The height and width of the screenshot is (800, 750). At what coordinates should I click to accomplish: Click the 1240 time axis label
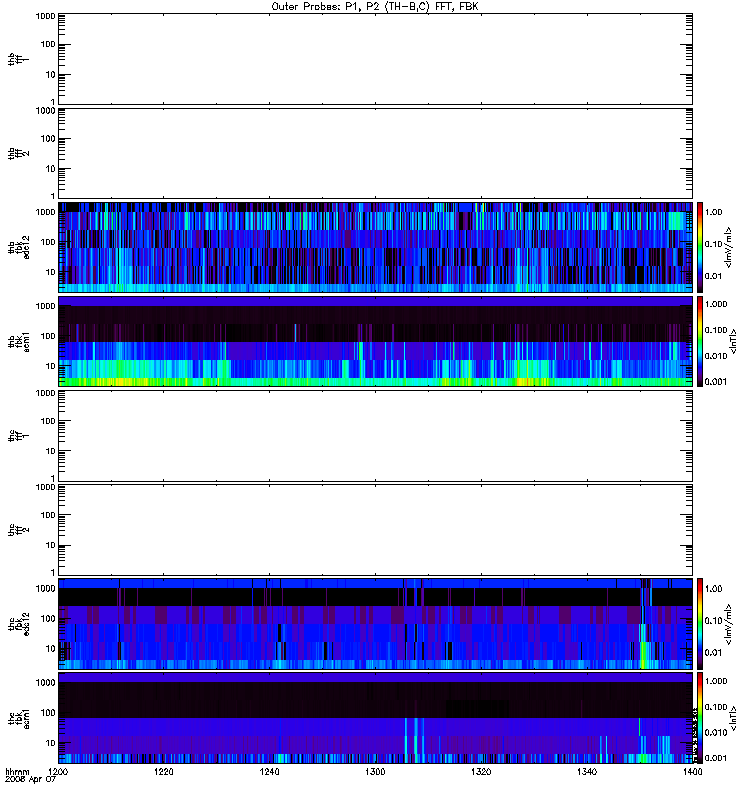[x=269, y=771]
